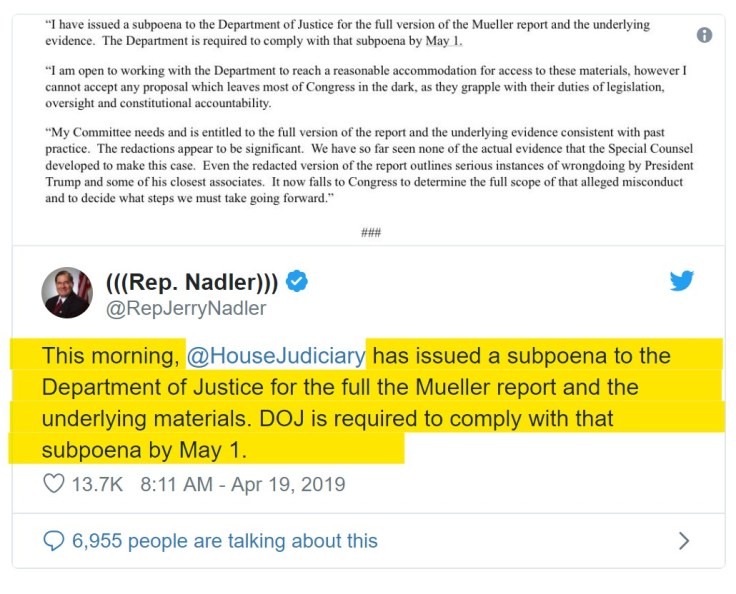Click the highlighted 'subpoena by May 1.' tweet line
Image resolution: width=736 pixels, height=594 pixels.
pos(144,450)
